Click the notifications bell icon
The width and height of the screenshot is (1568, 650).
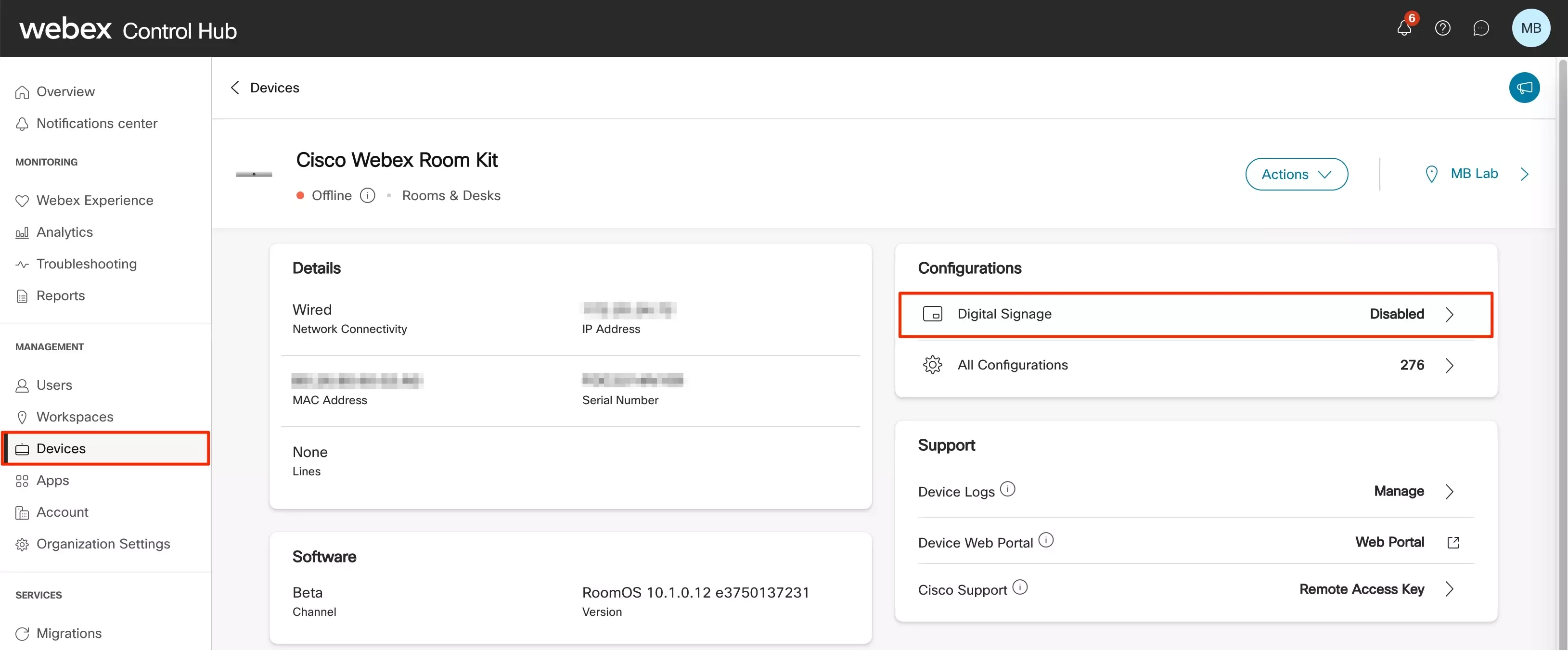coord(1404,28)
